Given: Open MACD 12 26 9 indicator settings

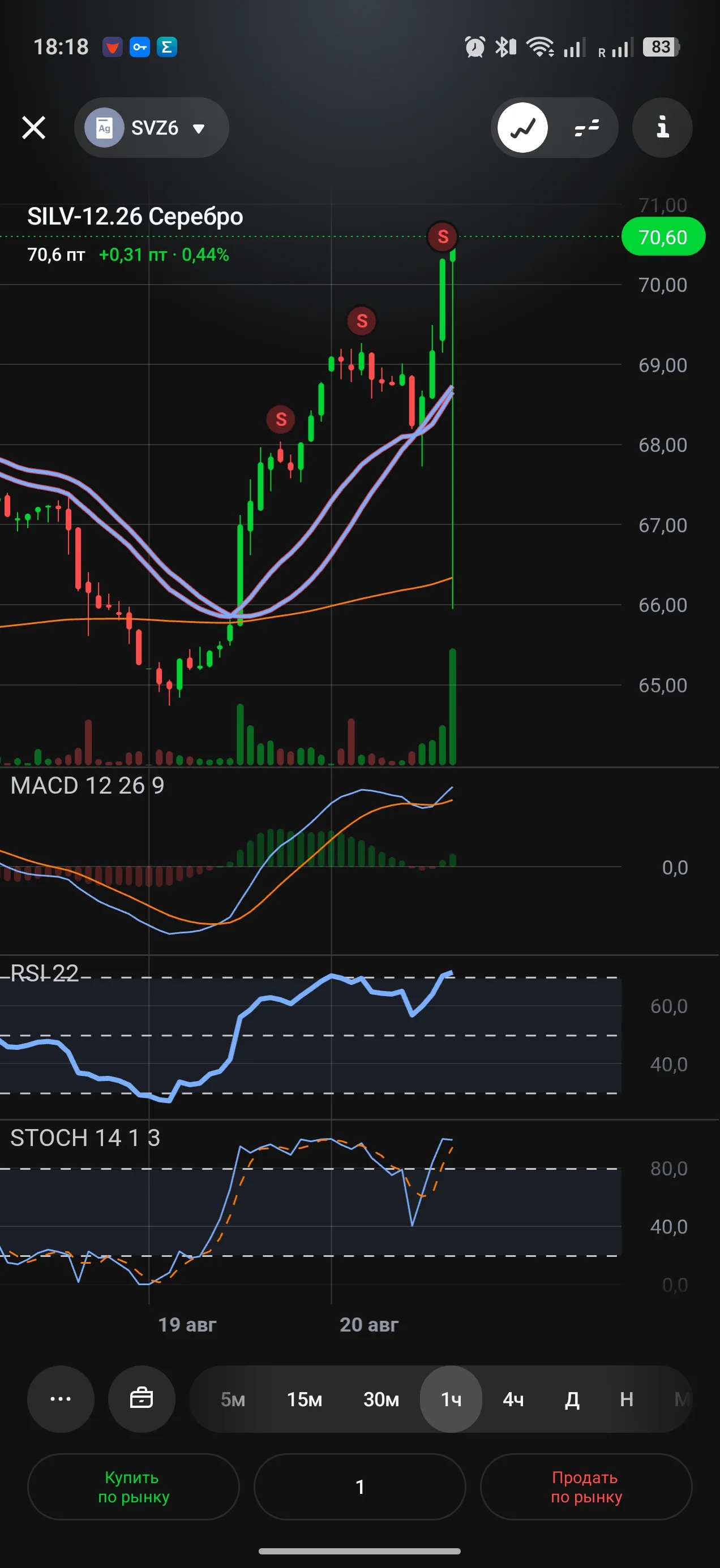Looking at the screenshot, I should [87, 786].
